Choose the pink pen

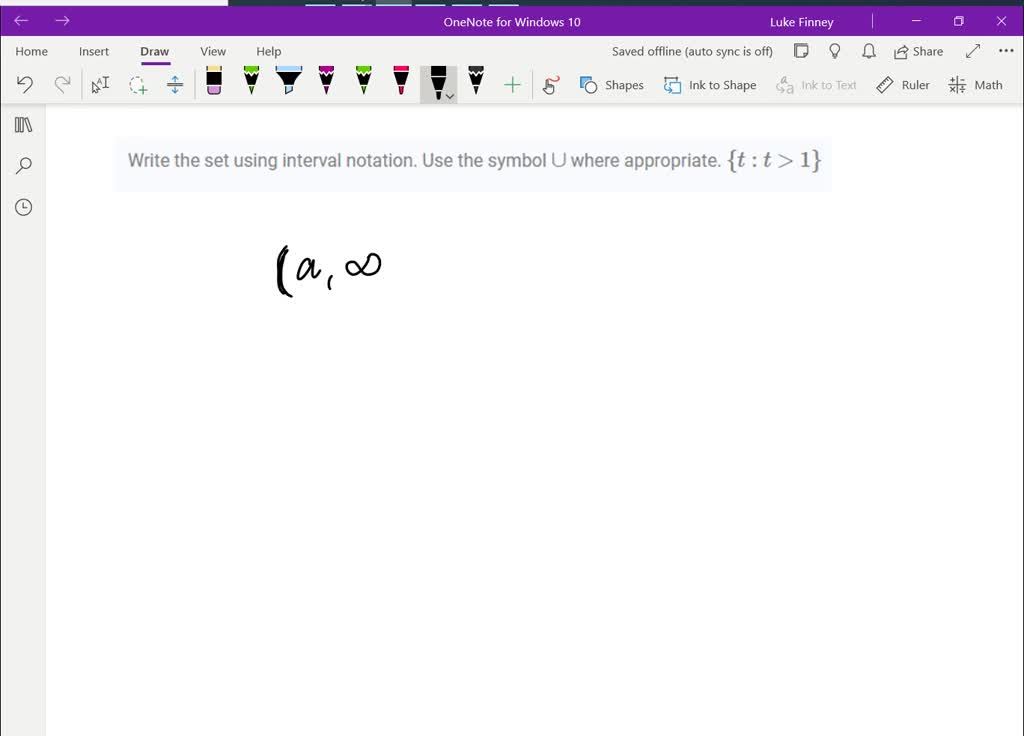tap(400, 84)
